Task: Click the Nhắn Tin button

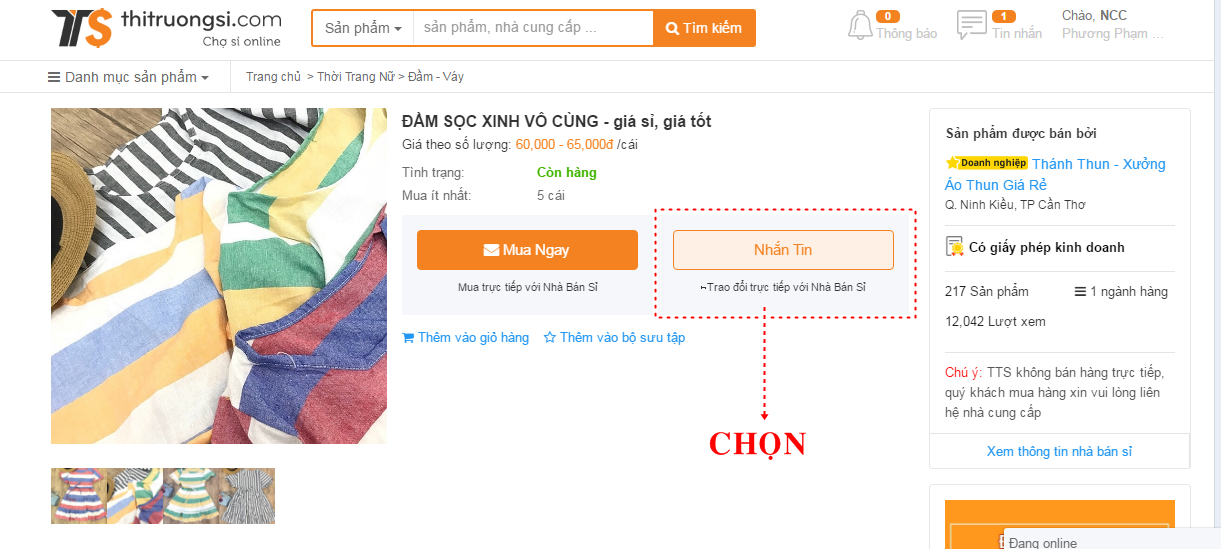Action: click(x=783, y=250)
